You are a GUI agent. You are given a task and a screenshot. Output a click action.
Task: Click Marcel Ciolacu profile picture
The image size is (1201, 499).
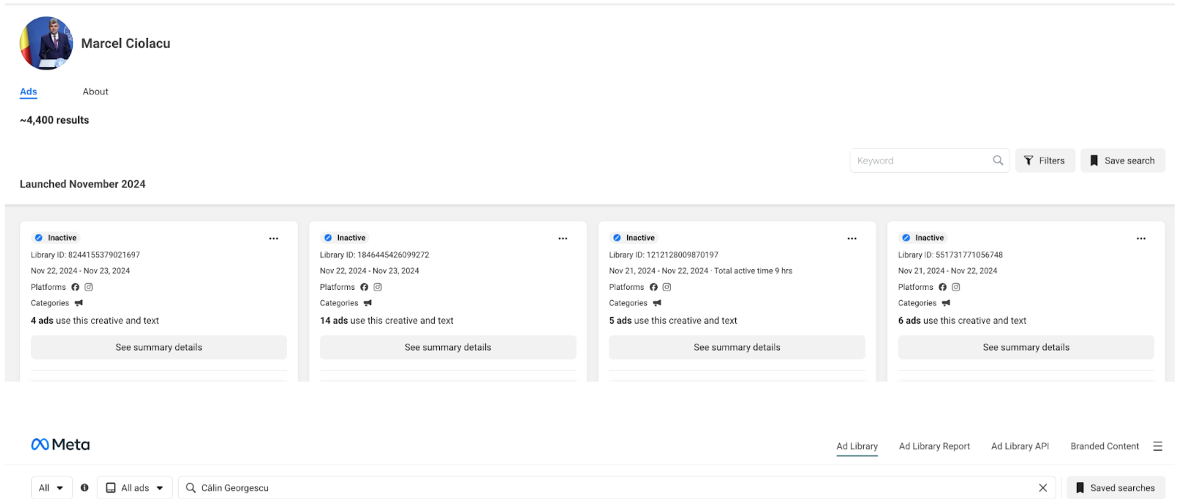46,43
